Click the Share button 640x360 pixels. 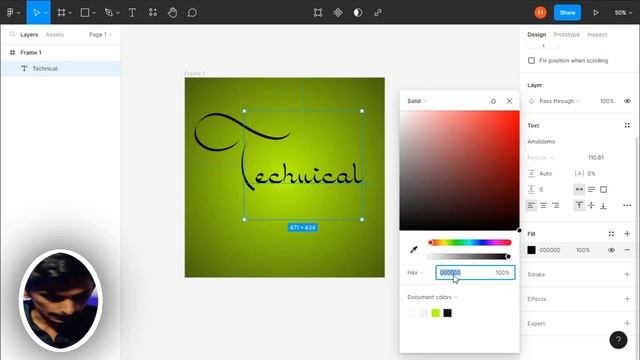click(567, 13)
